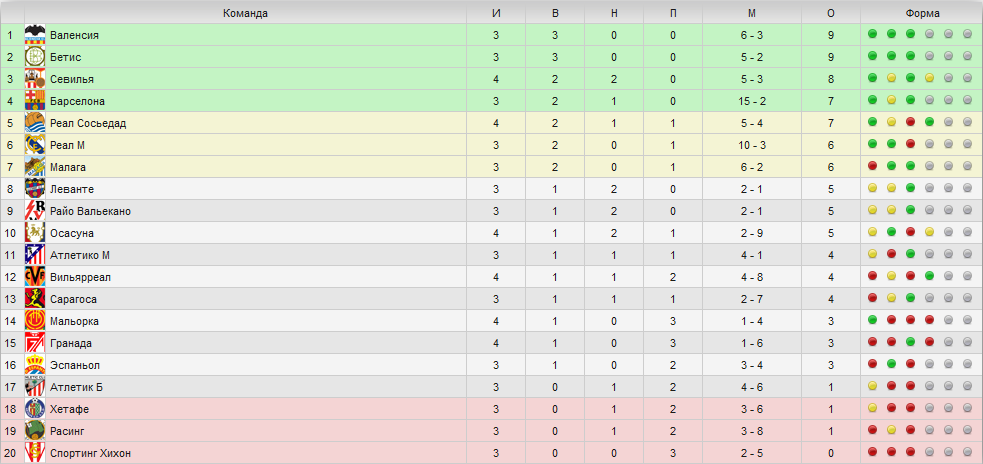The width and height of the screenshot is (983, 464).
Task: Open the Севилья team link
Action: click(72, 79)
